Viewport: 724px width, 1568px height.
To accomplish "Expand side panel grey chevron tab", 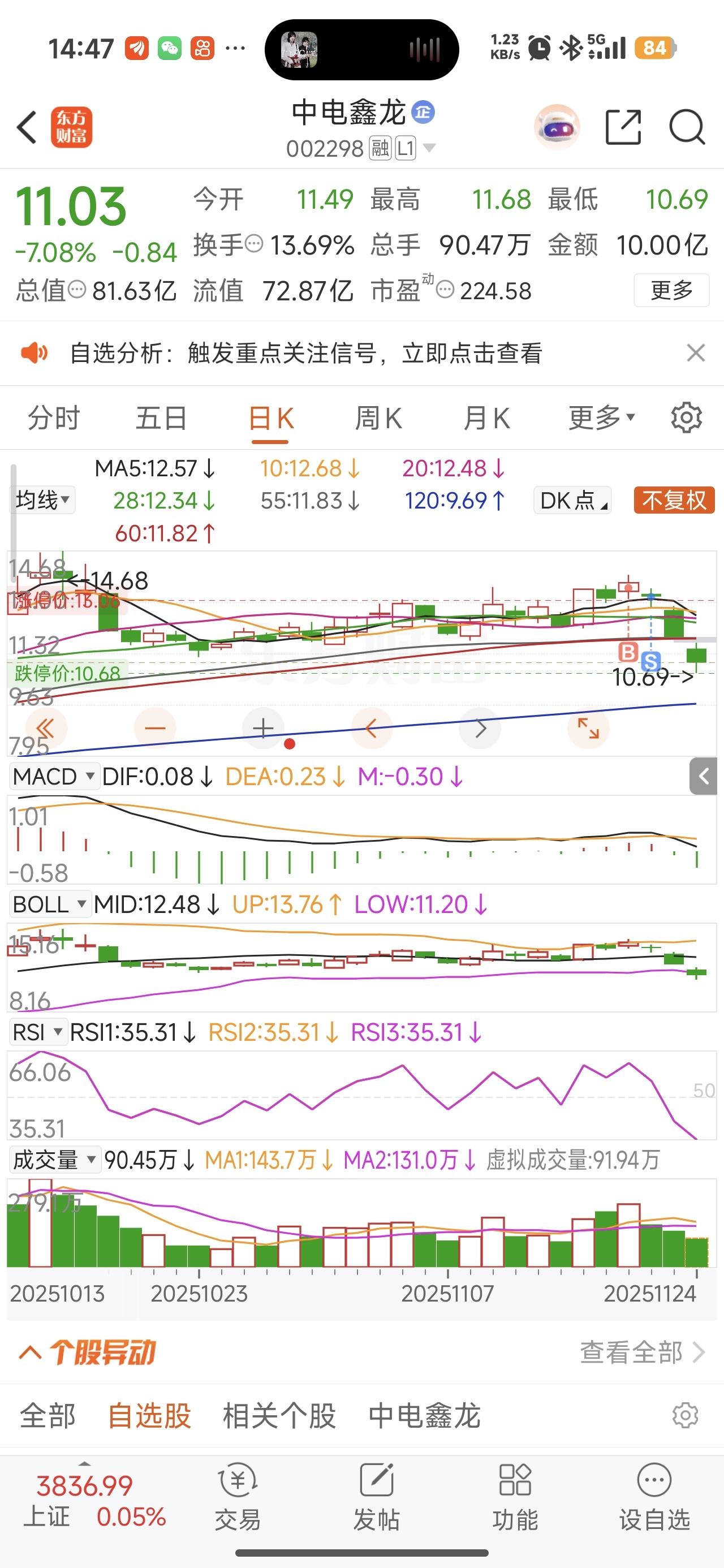I will point(704,776).
